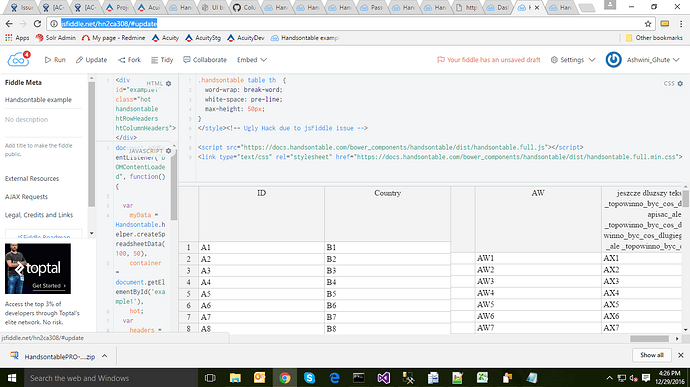Expand HandsontablePRO download options chevron
The image size is (690, 387).
(104, 356)
